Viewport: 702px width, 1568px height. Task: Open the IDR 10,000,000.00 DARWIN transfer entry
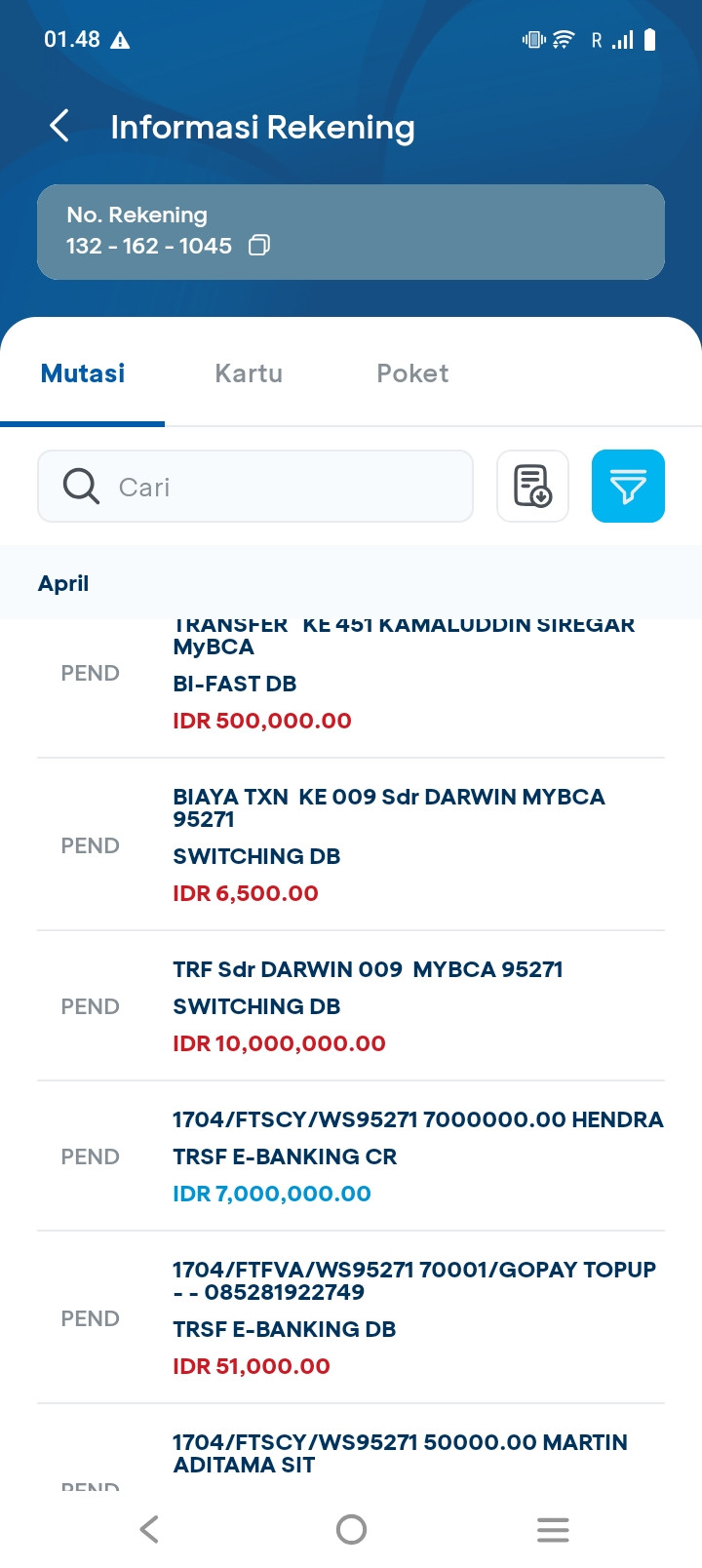point(351,1005)
